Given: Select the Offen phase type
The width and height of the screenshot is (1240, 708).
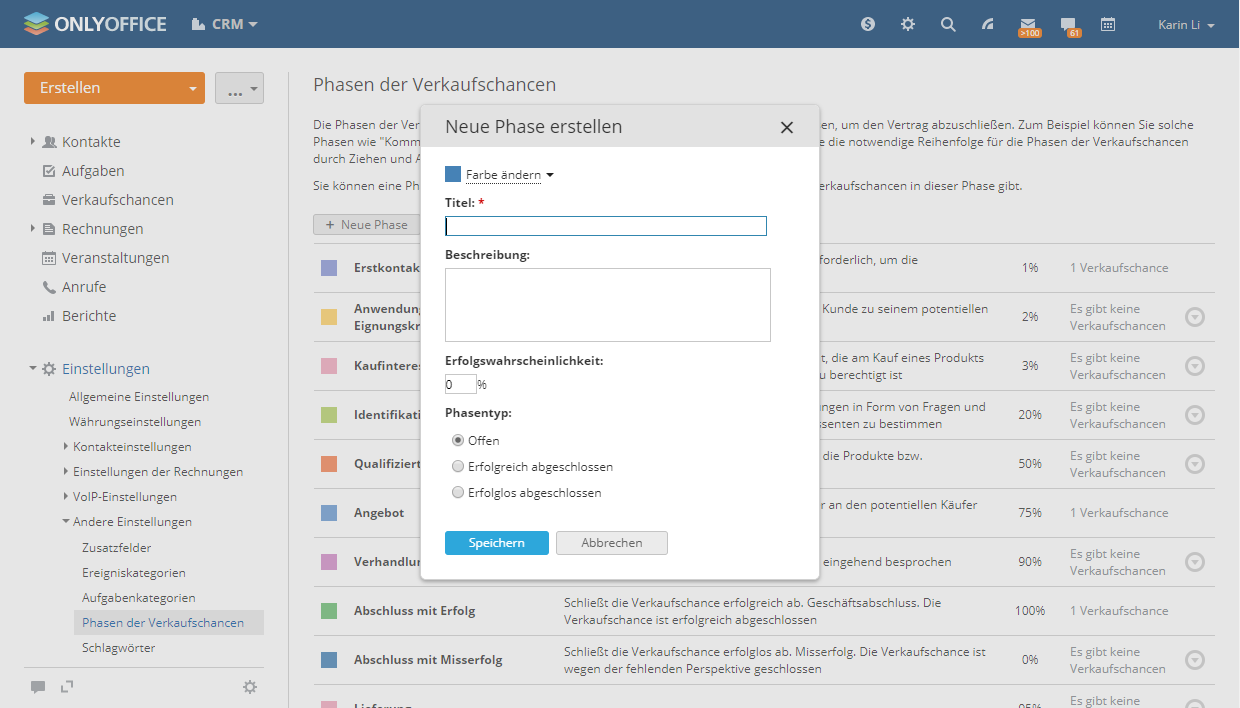Looking at the screenshot, I should point(458,440).
